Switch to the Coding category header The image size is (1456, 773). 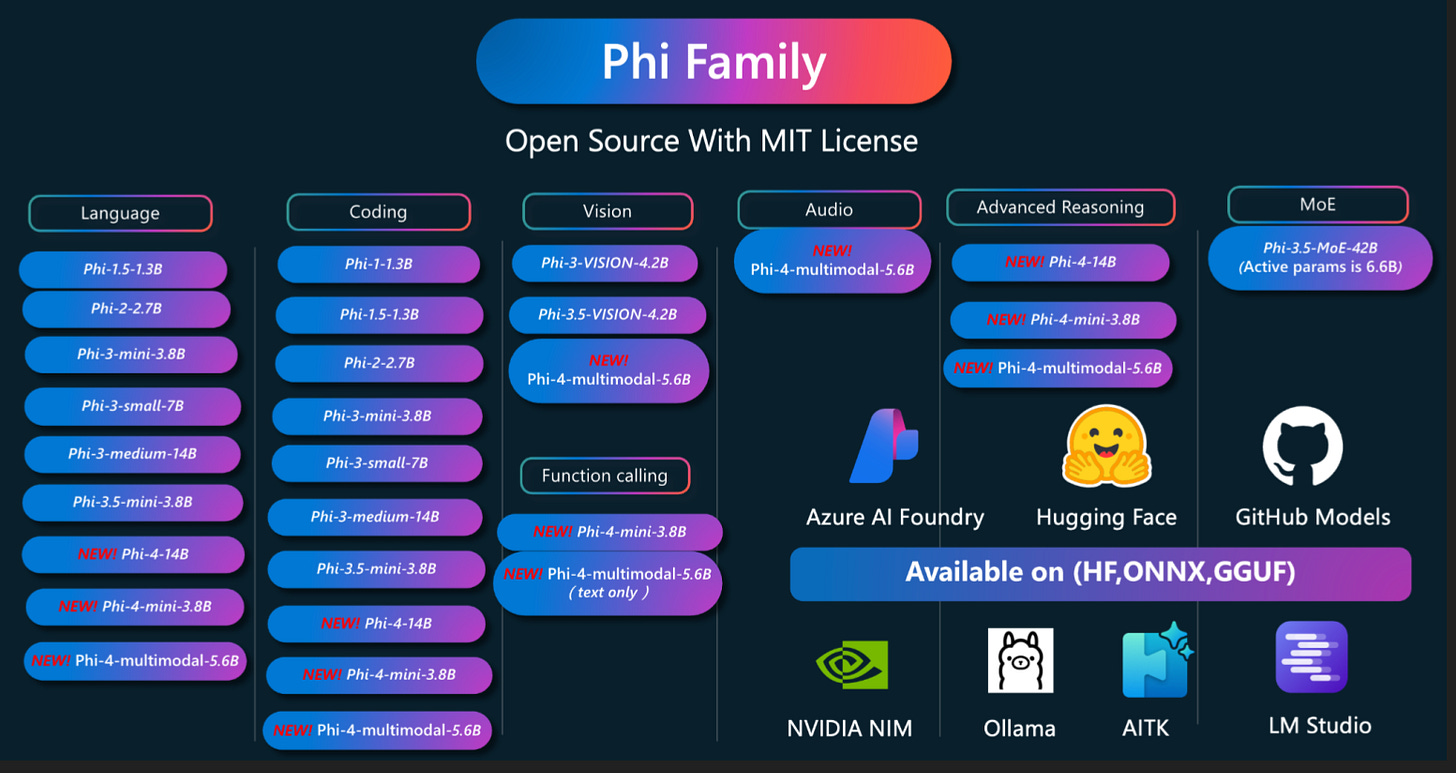(x=378, y=212)
